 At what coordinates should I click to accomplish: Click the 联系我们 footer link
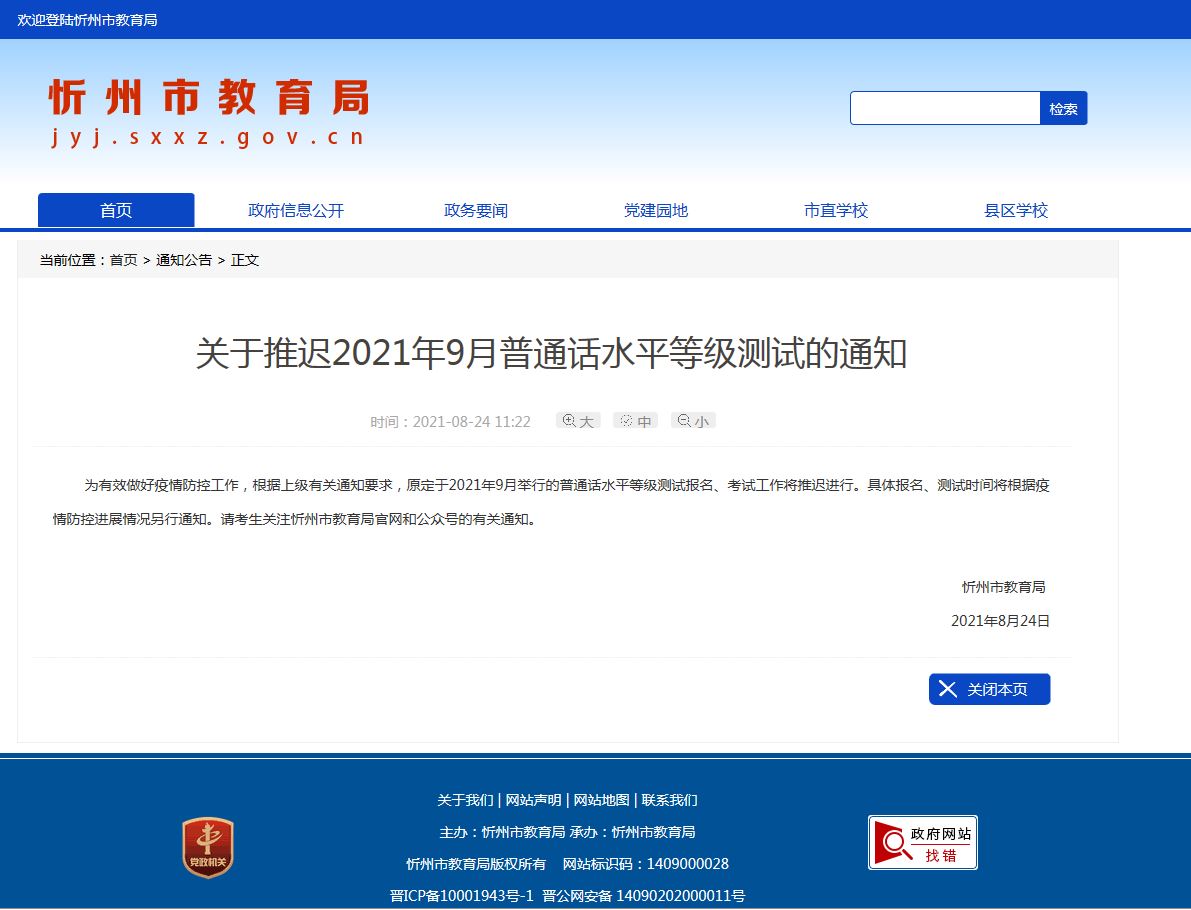(669, 800)
